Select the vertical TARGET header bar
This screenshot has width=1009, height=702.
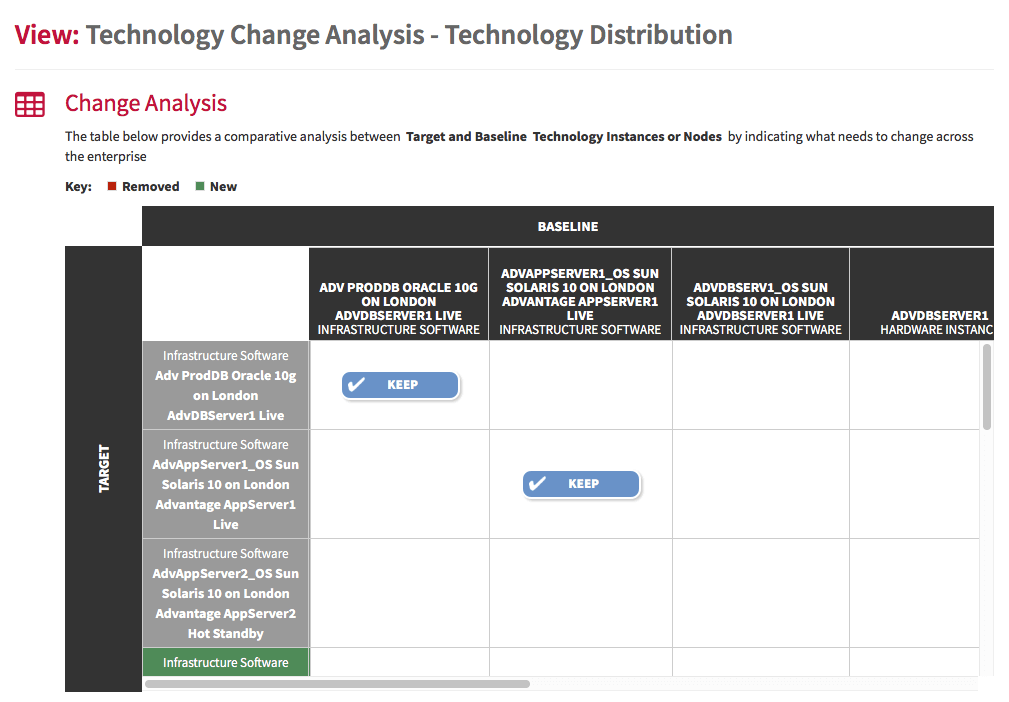[104, 468]
